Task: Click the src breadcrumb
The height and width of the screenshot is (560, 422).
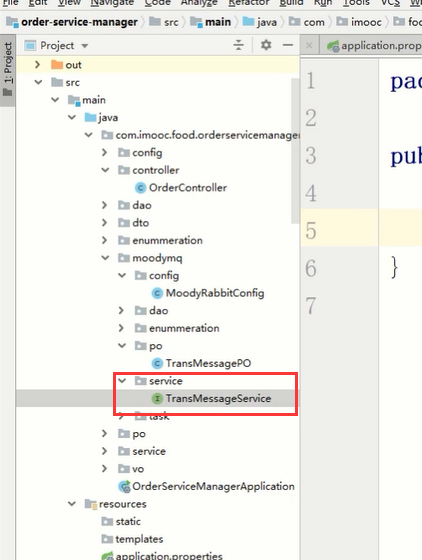Action: coord(164,22)
